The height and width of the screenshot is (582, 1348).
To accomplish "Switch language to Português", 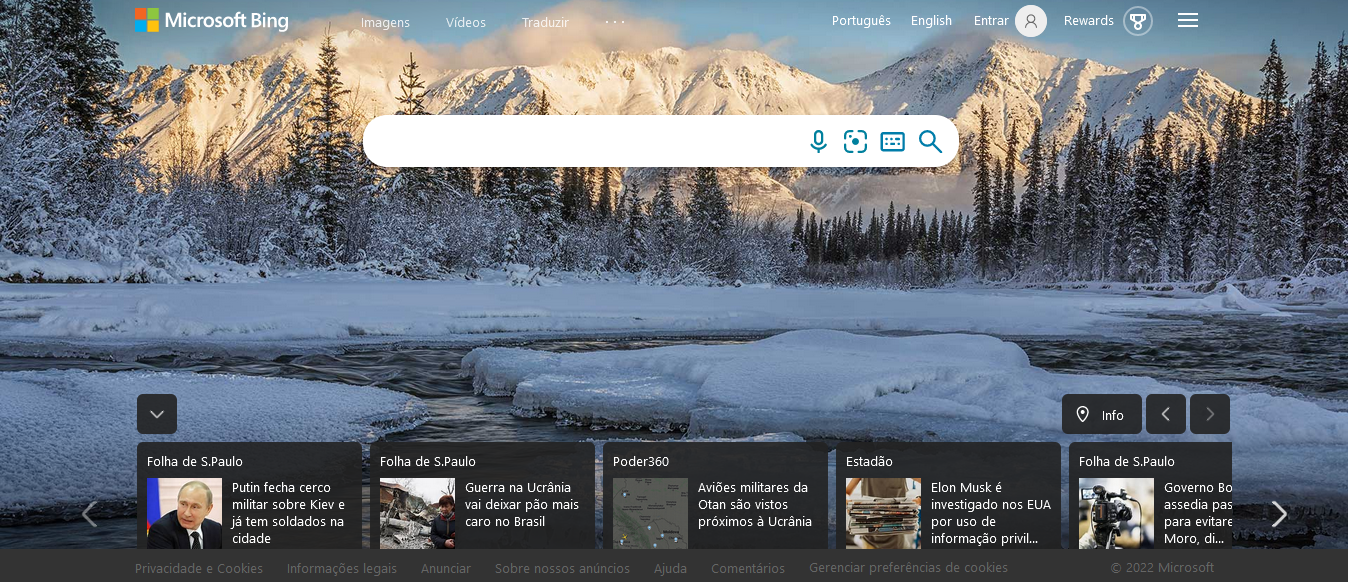I will coord(861,21).
